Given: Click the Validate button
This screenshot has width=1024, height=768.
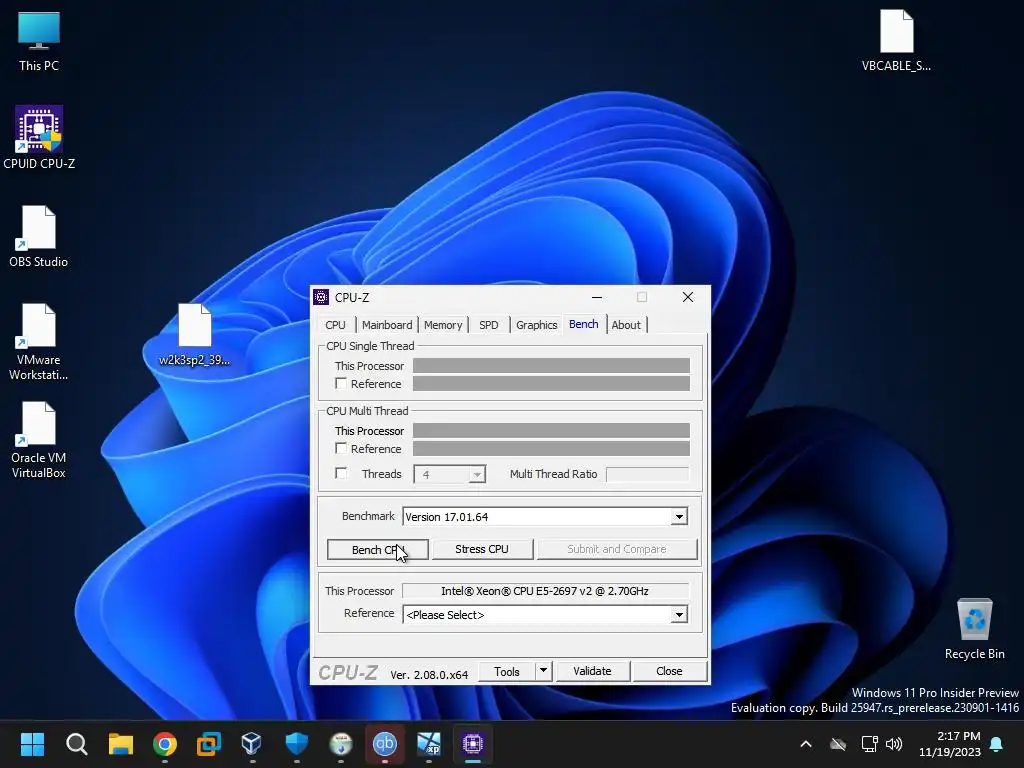Looking at the screenshot, I should pos(592,671).
